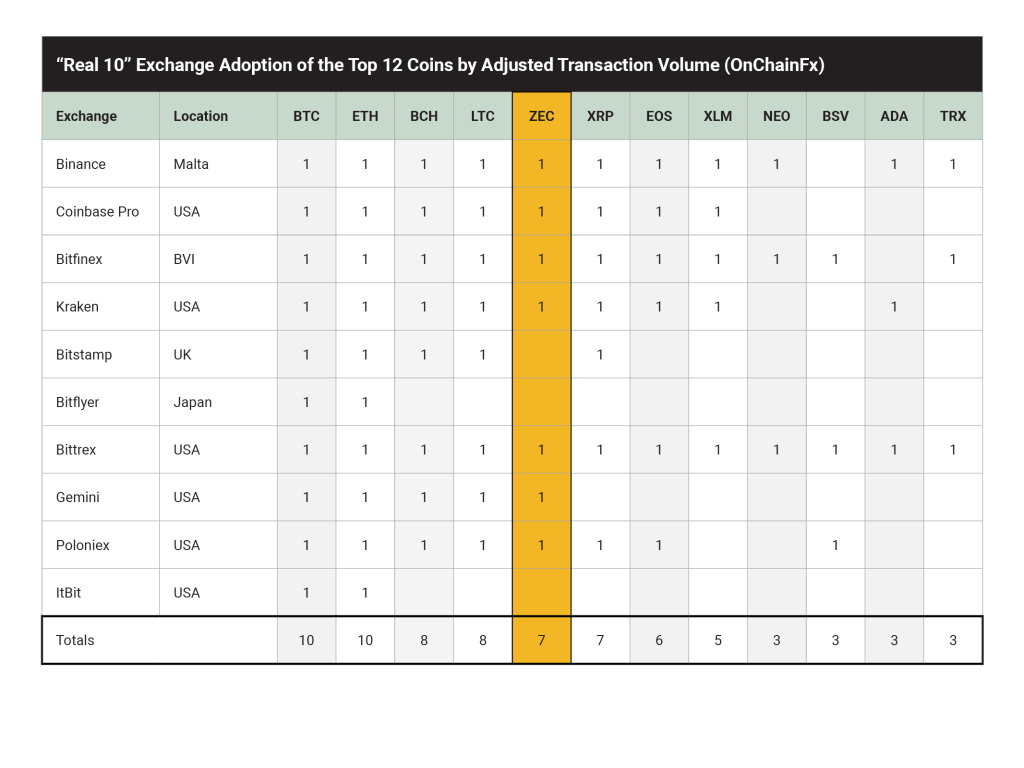Screen dimensions: 1024x768
Task: Select the XRP column header
Action: 600,116
